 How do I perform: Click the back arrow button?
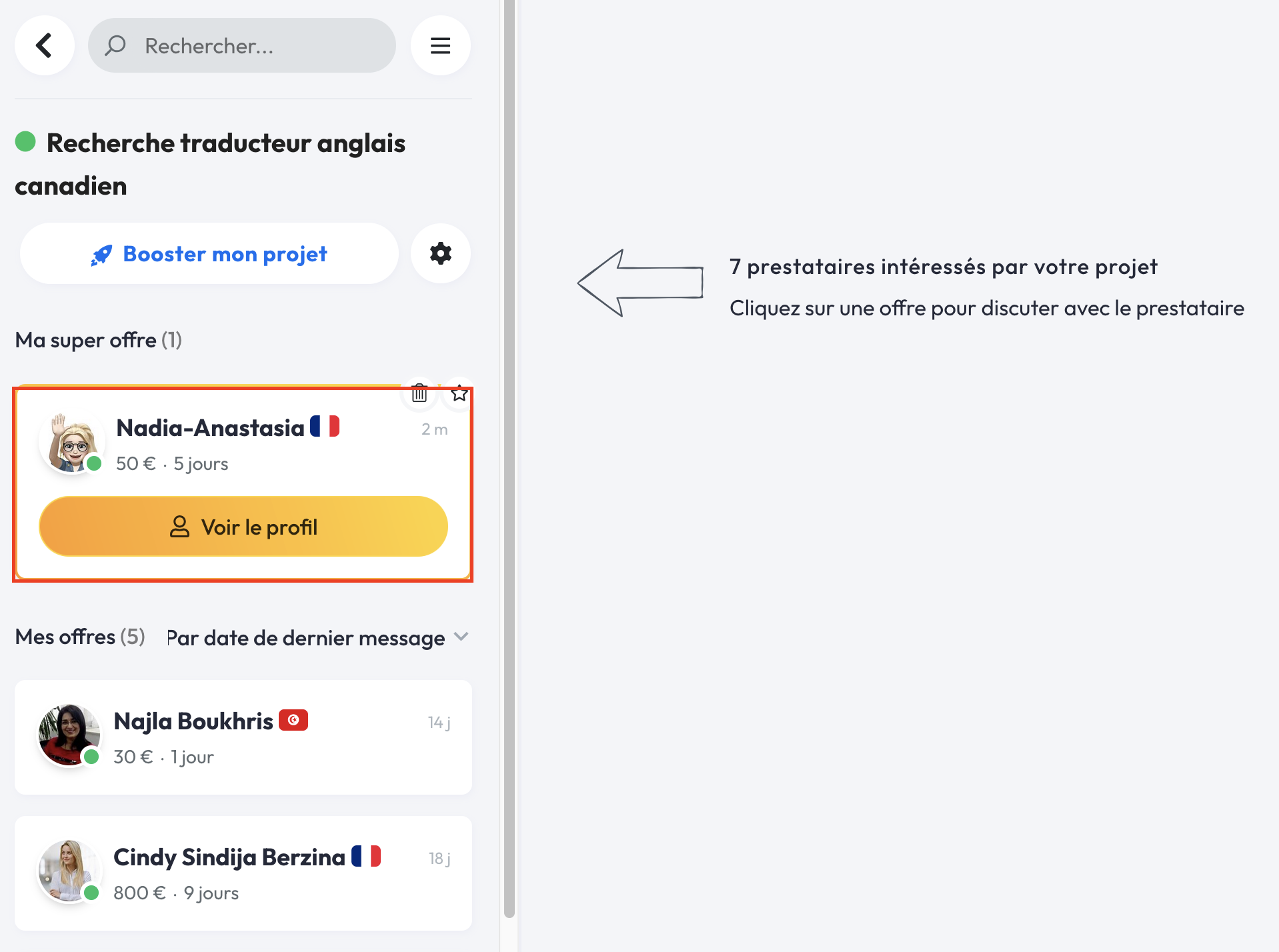pyautogui.click(x=44, y=45)
